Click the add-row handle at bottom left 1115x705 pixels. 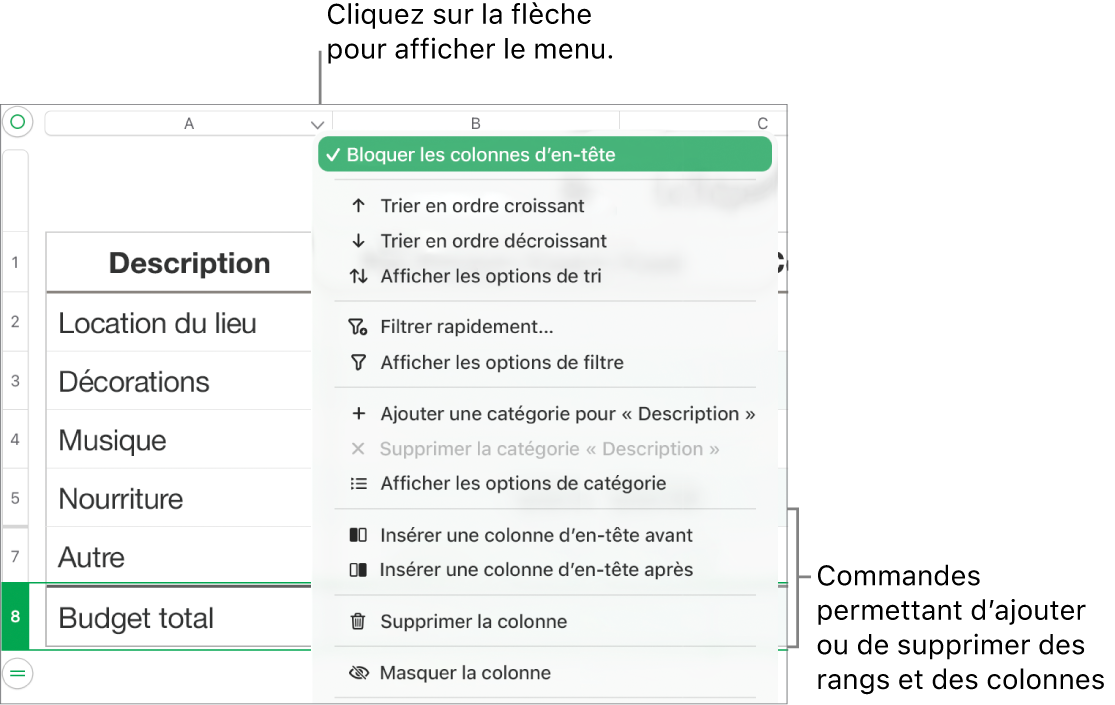[x=17, y=673]
